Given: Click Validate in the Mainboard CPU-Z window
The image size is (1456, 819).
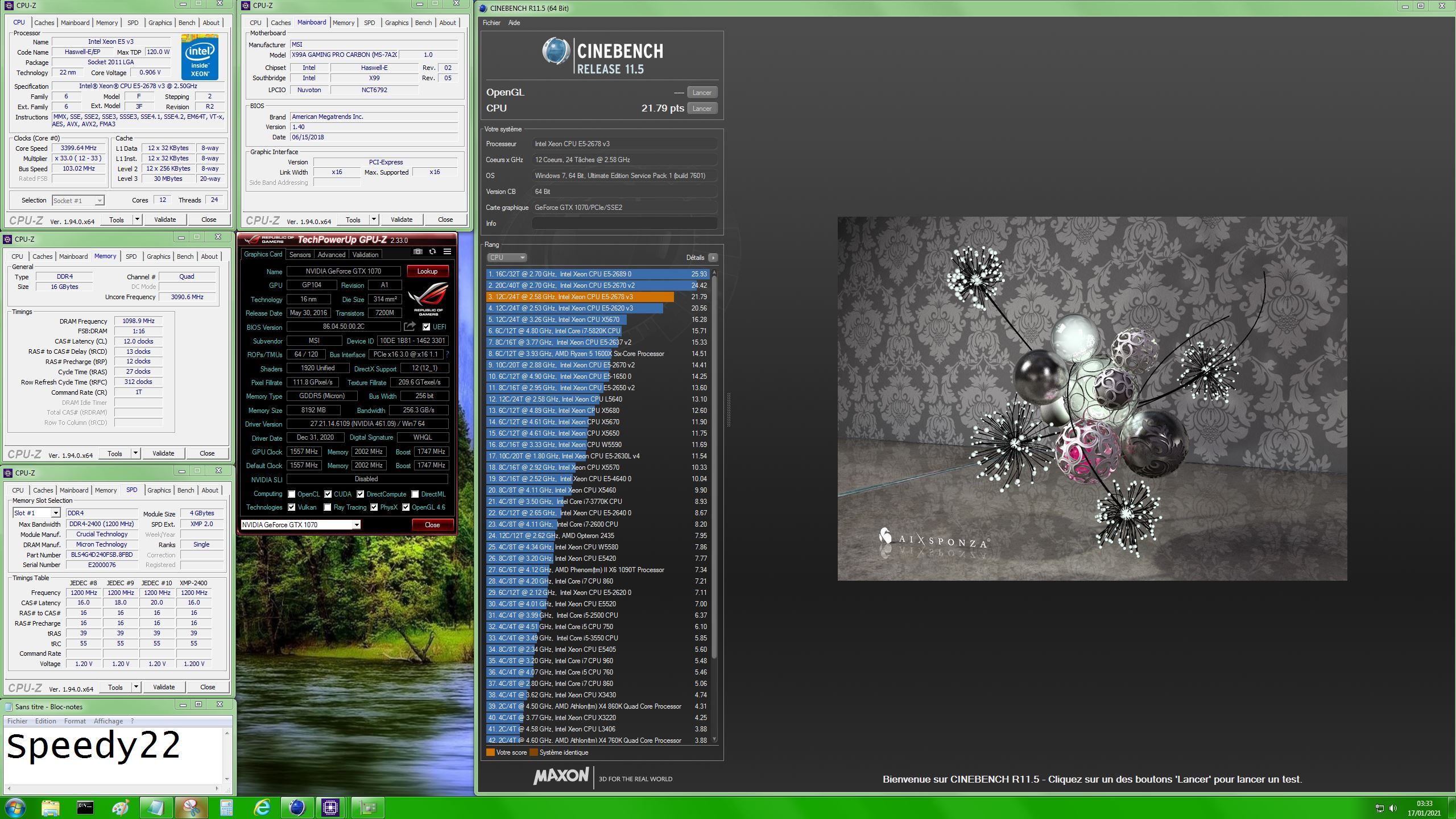Looking at the screenshot, I should (x=402, y=220).
